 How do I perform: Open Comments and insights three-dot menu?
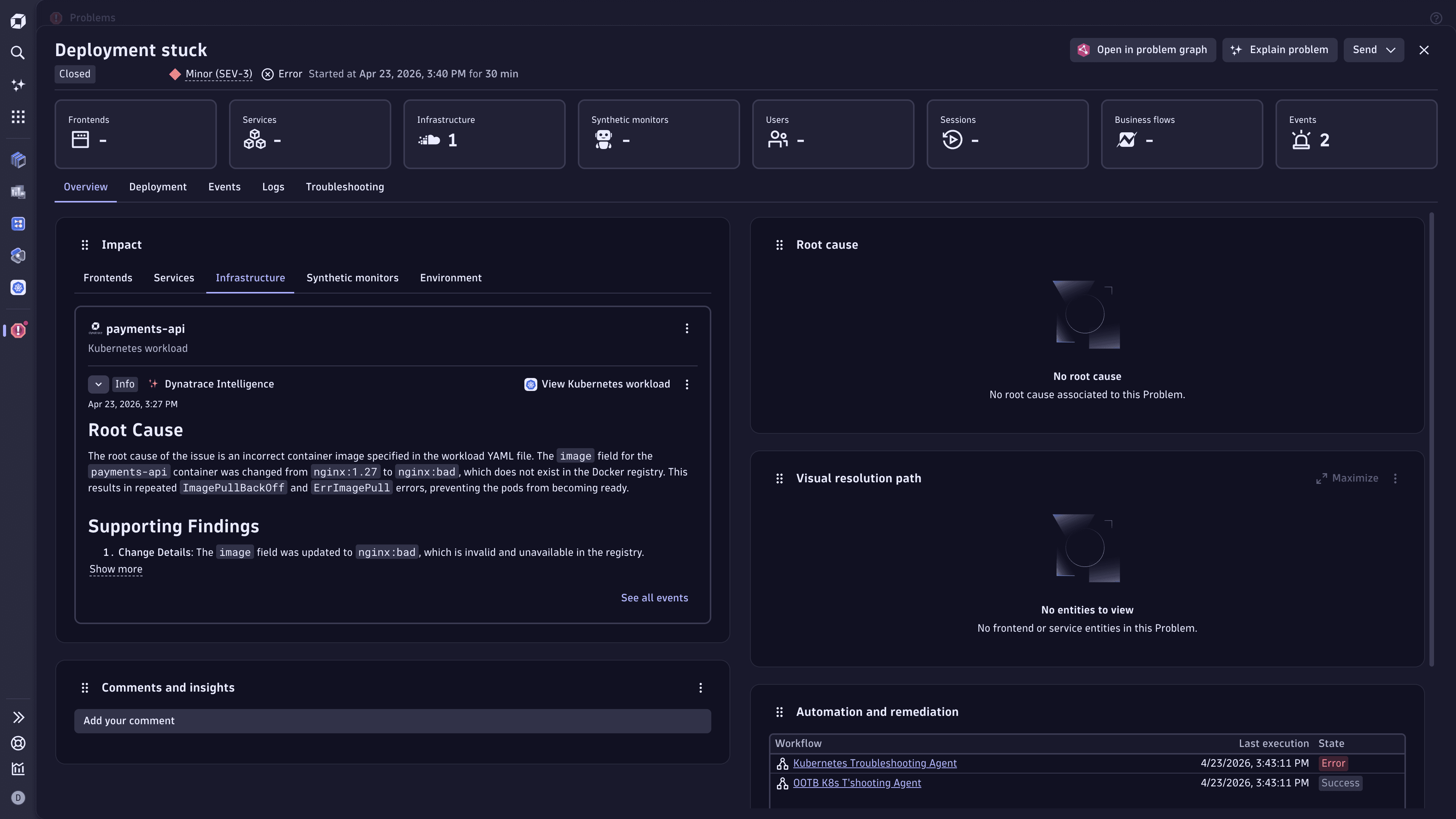[x=700, y=687]
